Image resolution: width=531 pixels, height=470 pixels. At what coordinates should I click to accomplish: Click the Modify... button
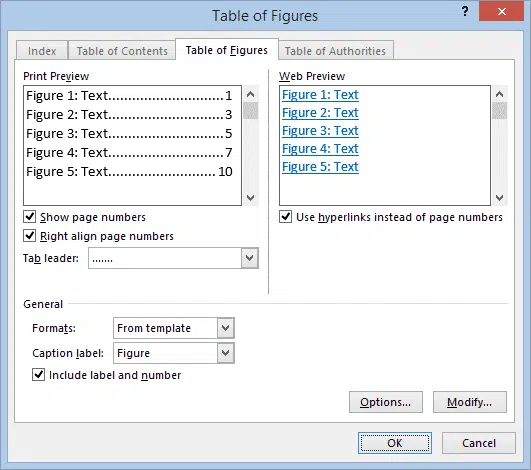(470, 402)
